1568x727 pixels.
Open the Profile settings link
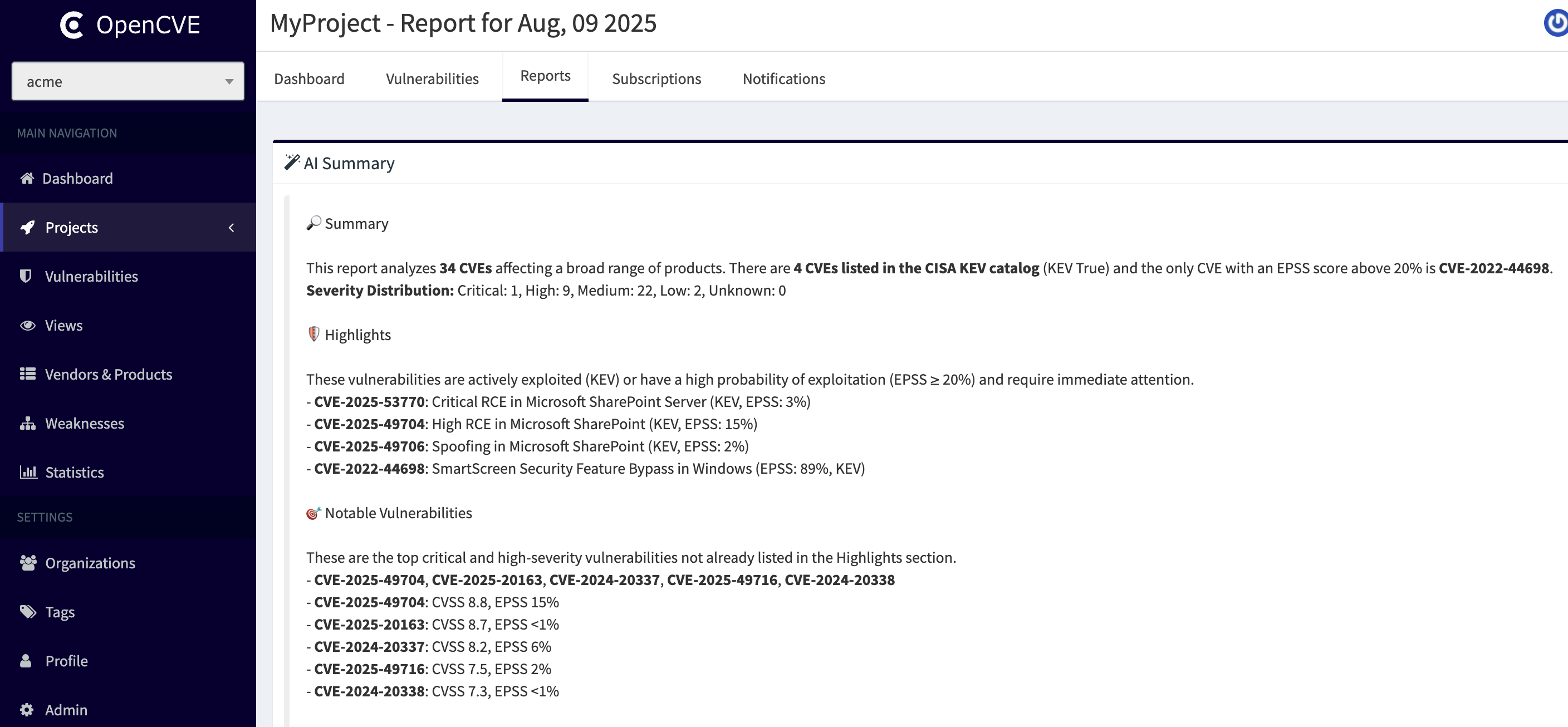pyautogui.click(x=66, y=661)
